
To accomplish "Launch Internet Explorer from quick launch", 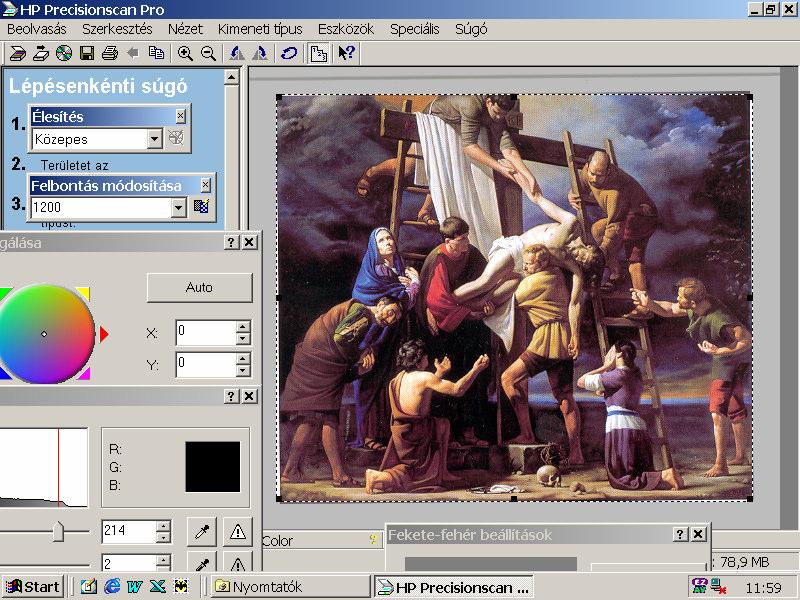I will [x=111, y=587].
